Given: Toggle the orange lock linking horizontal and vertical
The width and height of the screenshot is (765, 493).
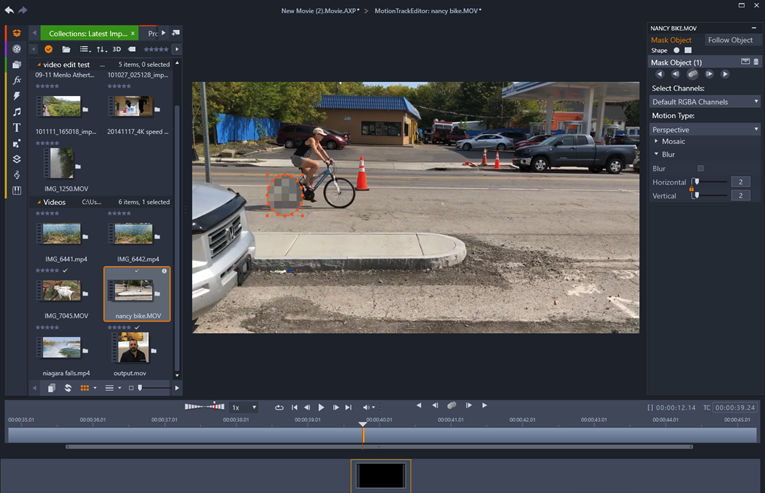Looking at the screenshot, I should coord(691,188).
